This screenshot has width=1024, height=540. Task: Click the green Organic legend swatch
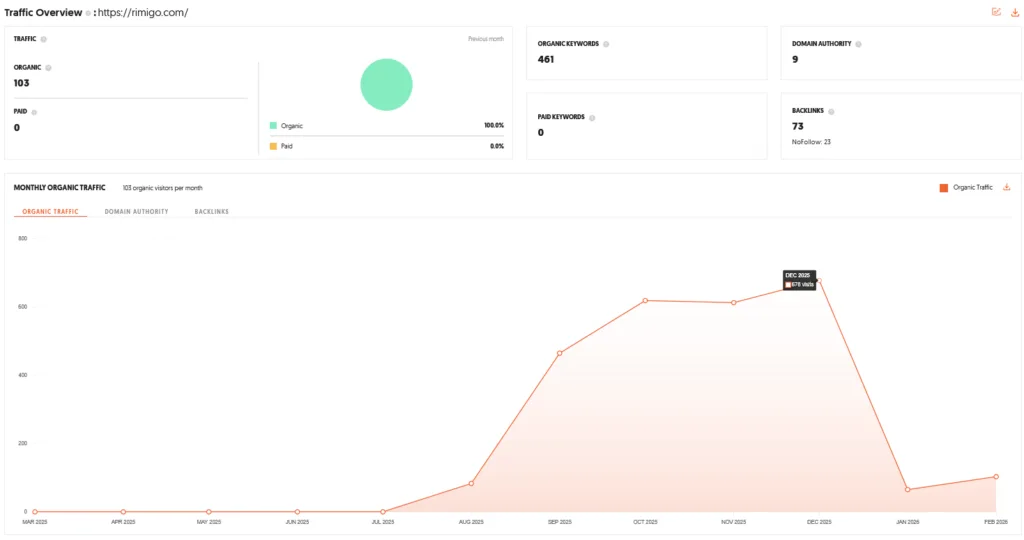(x=273, y=125)
